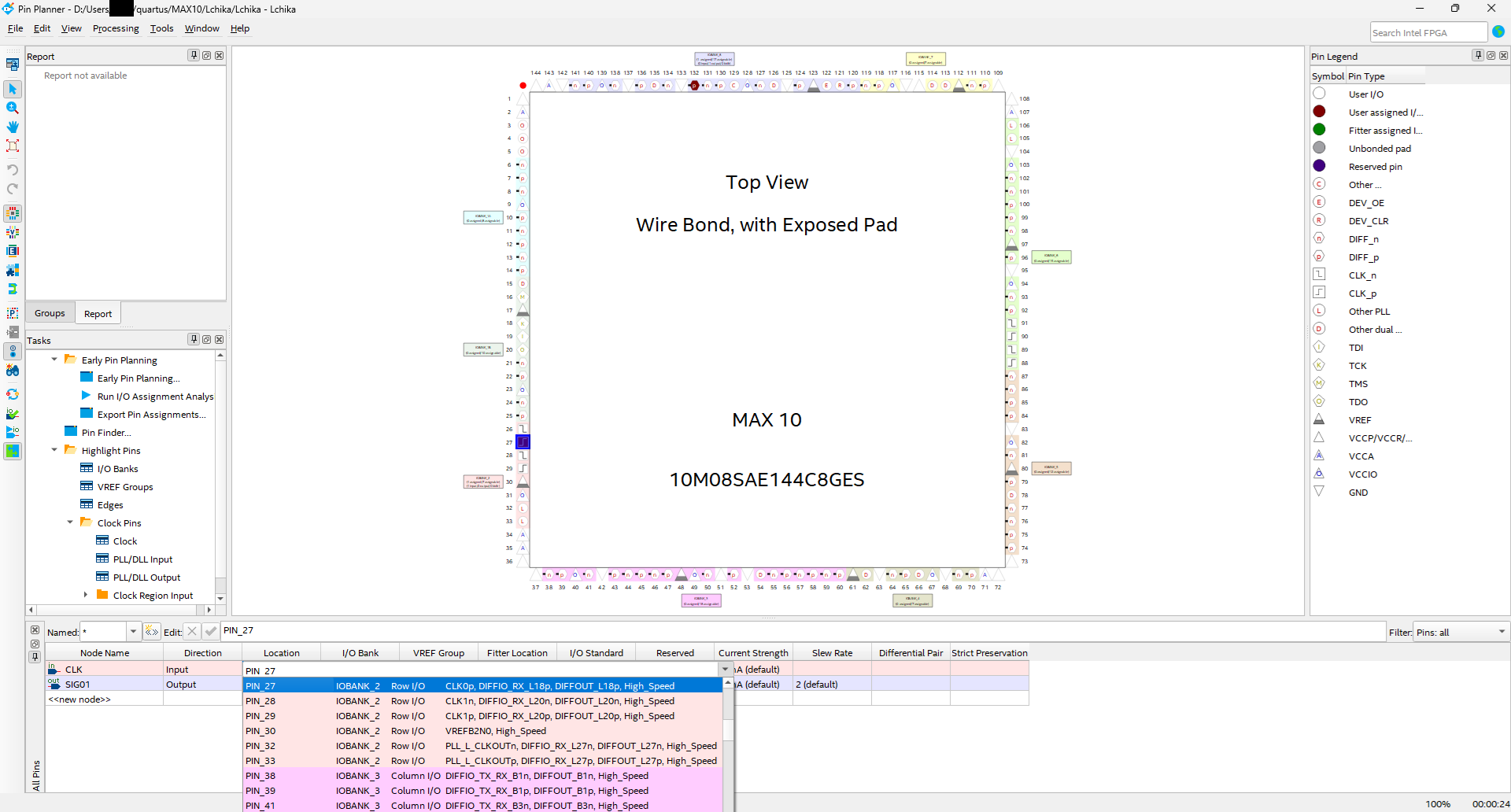Image resolution: width=1511 pixels, height=812 pixels.
Task: Toggle the pin button on Tasks panel
Action: 193,339
